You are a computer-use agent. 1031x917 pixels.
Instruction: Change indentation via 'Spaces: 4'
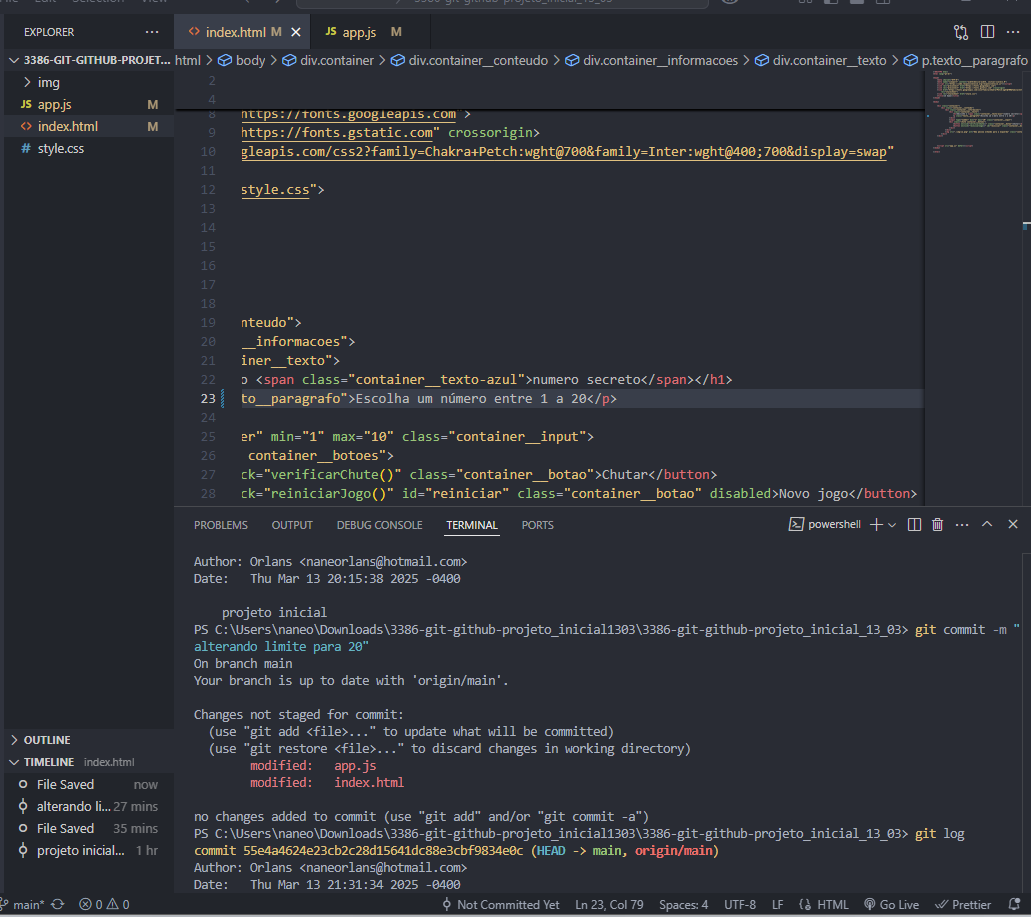pos(684,905)
